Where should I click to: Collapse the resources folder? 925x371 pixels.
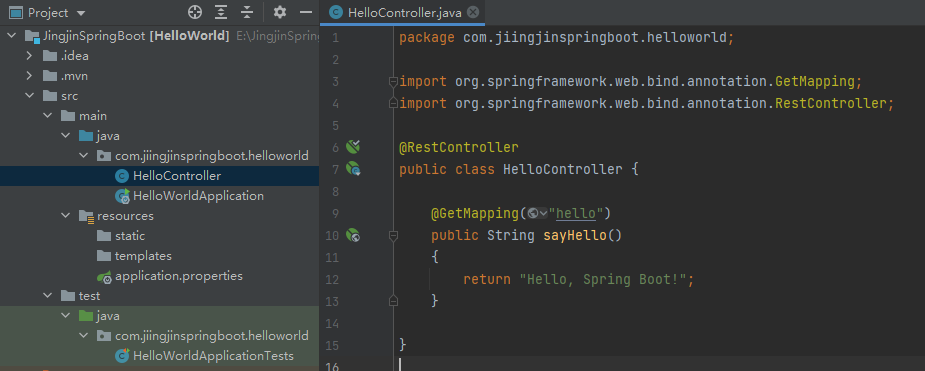65,216
